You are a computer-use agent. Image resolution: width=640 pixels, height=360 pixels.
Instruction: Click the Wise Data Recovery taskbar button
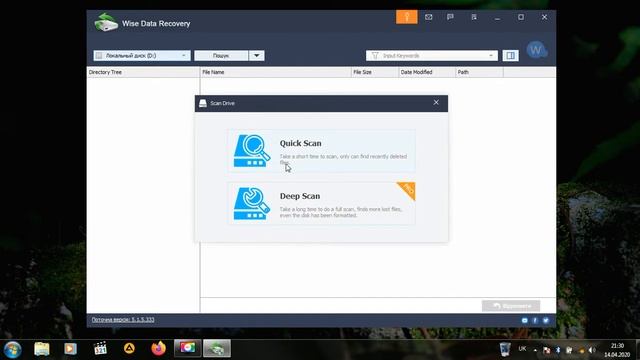pos(217,348)
